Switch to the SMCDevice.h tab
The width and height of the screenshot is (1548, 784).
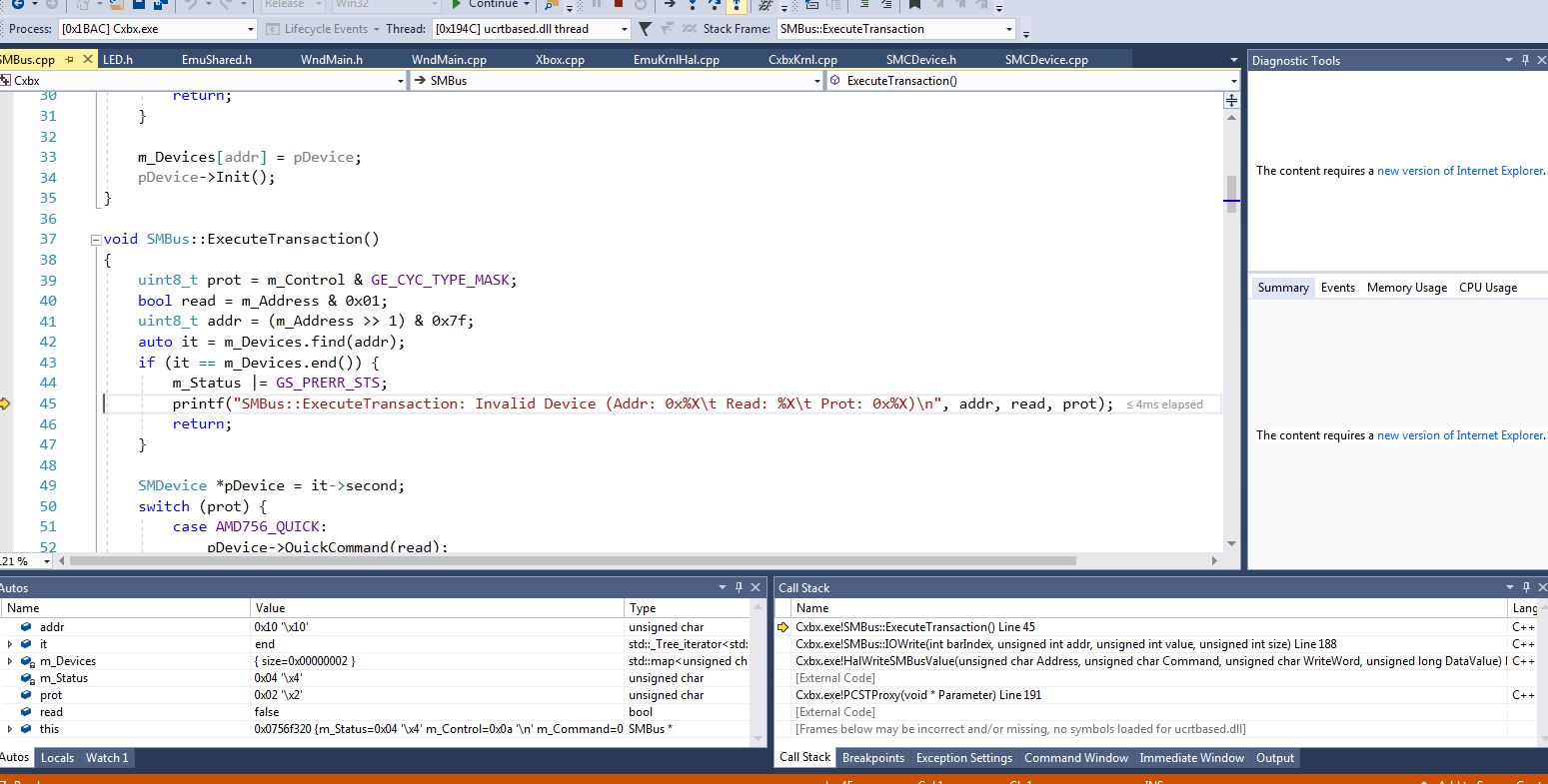pos(921,60)
